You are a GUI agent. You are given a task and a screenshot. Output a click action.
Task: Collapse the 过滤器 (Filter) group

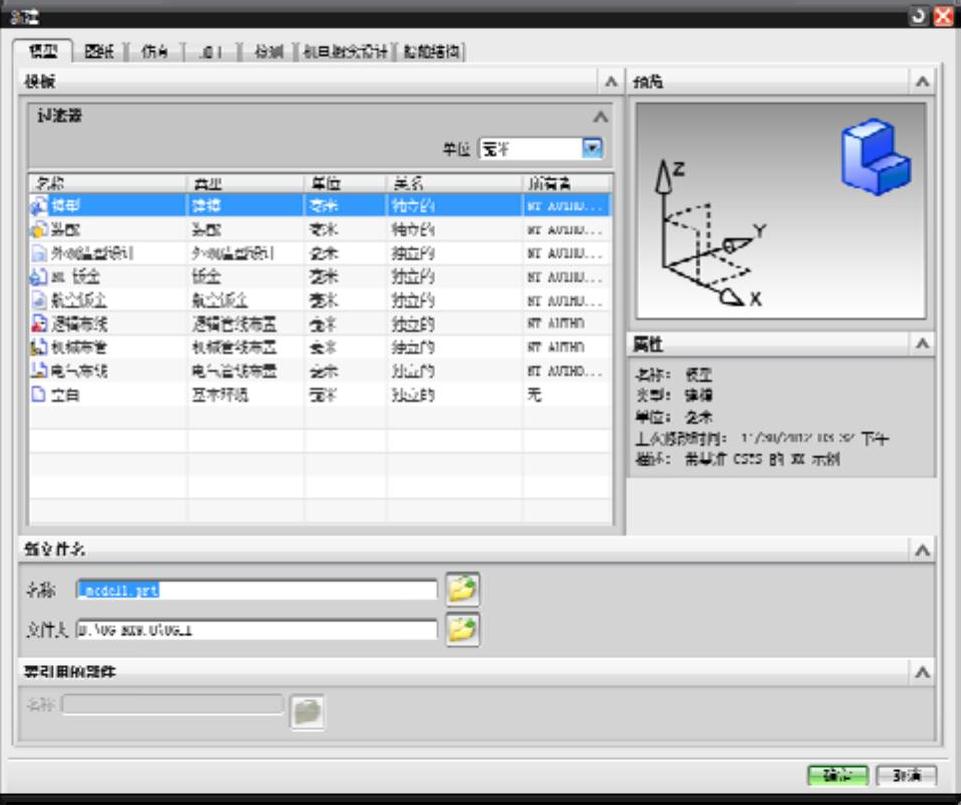[x=601, y=116]
